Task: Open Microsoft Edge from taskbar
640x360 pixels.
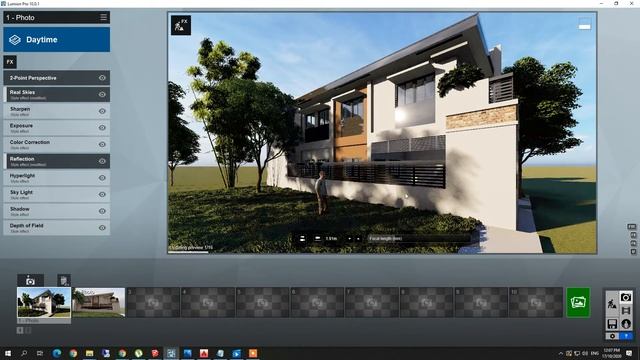Action: pyautogui.click(x=57, y=353)
